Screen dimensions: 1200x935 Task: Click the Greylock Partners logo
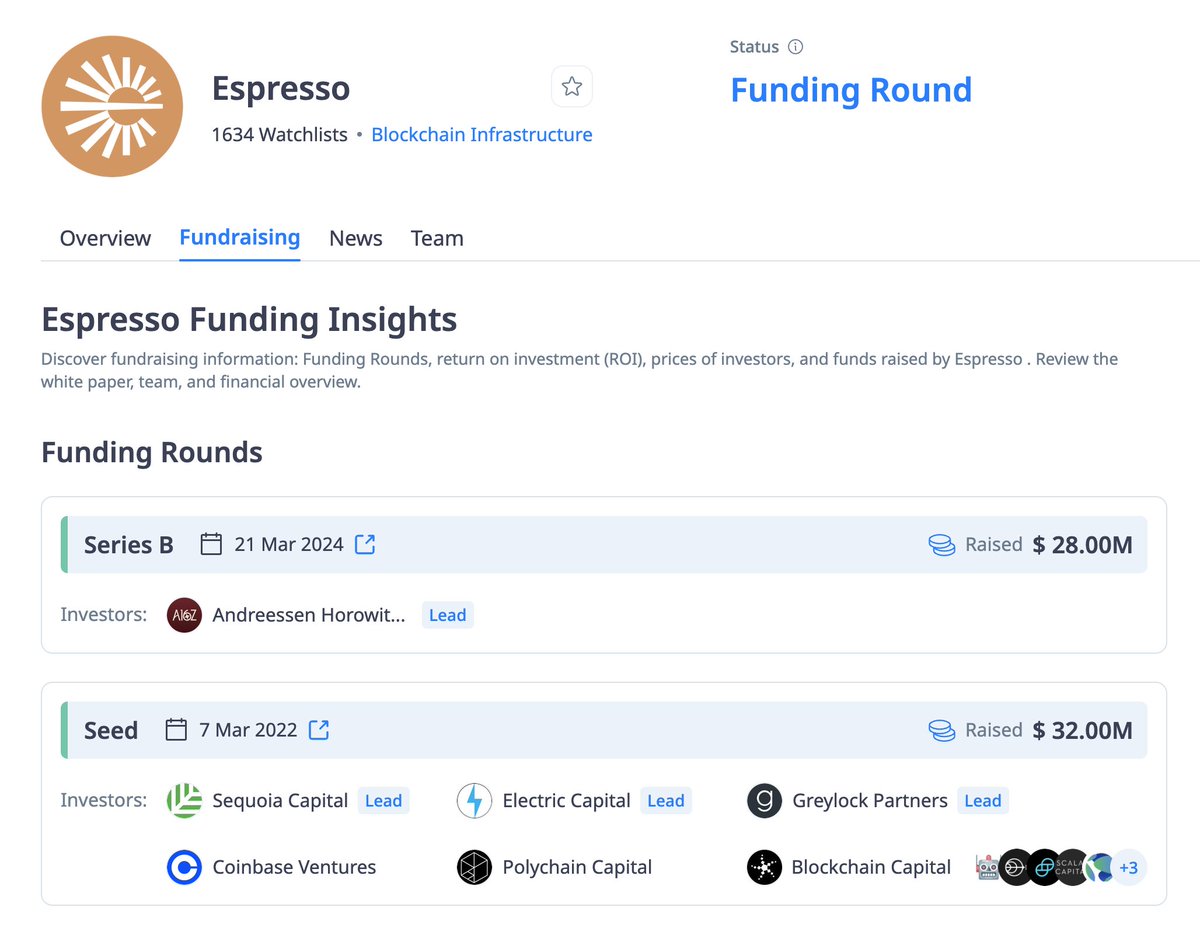pos(764,801)
